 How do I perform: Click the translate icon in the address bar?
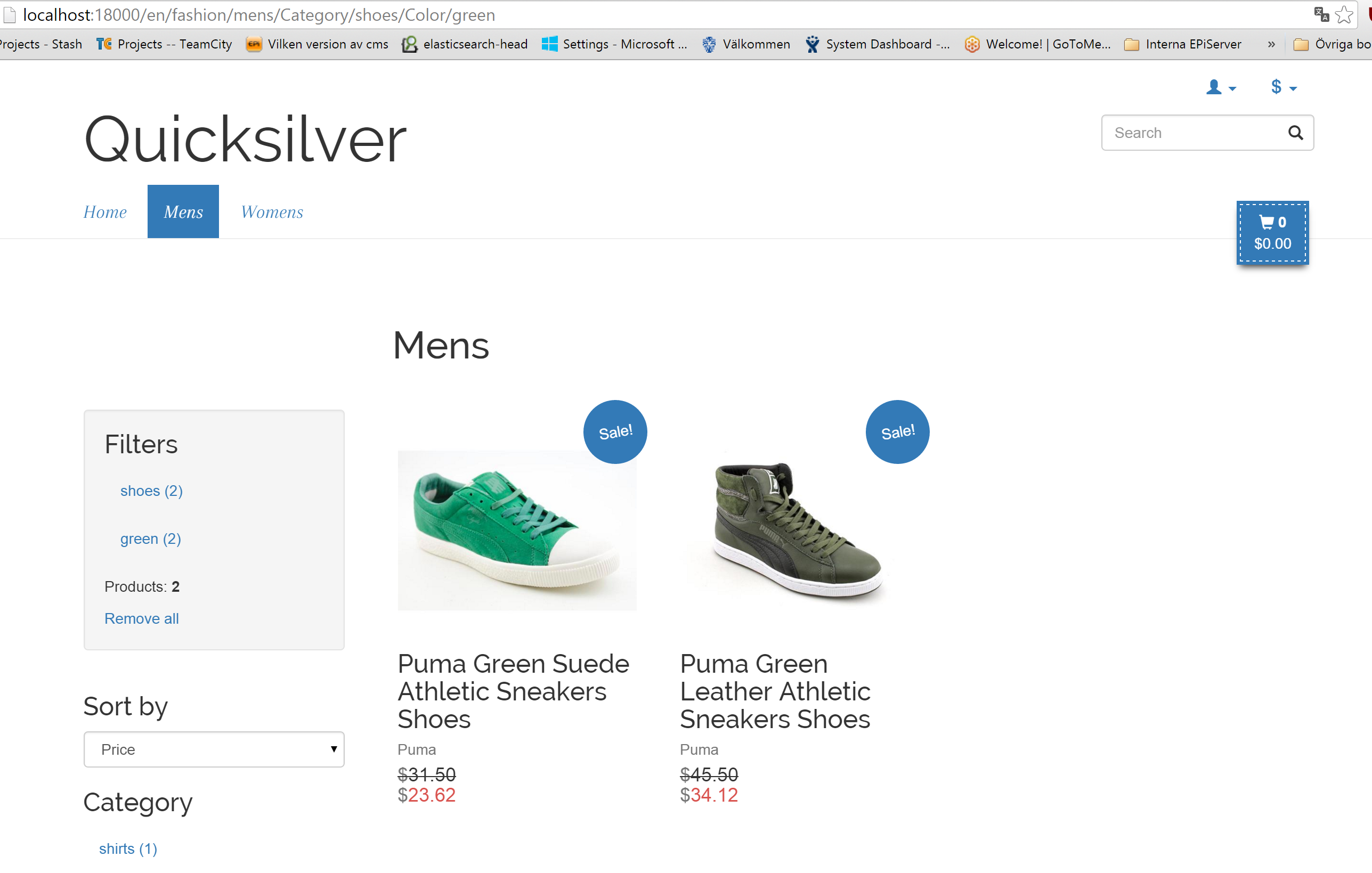pos(1321,14)
